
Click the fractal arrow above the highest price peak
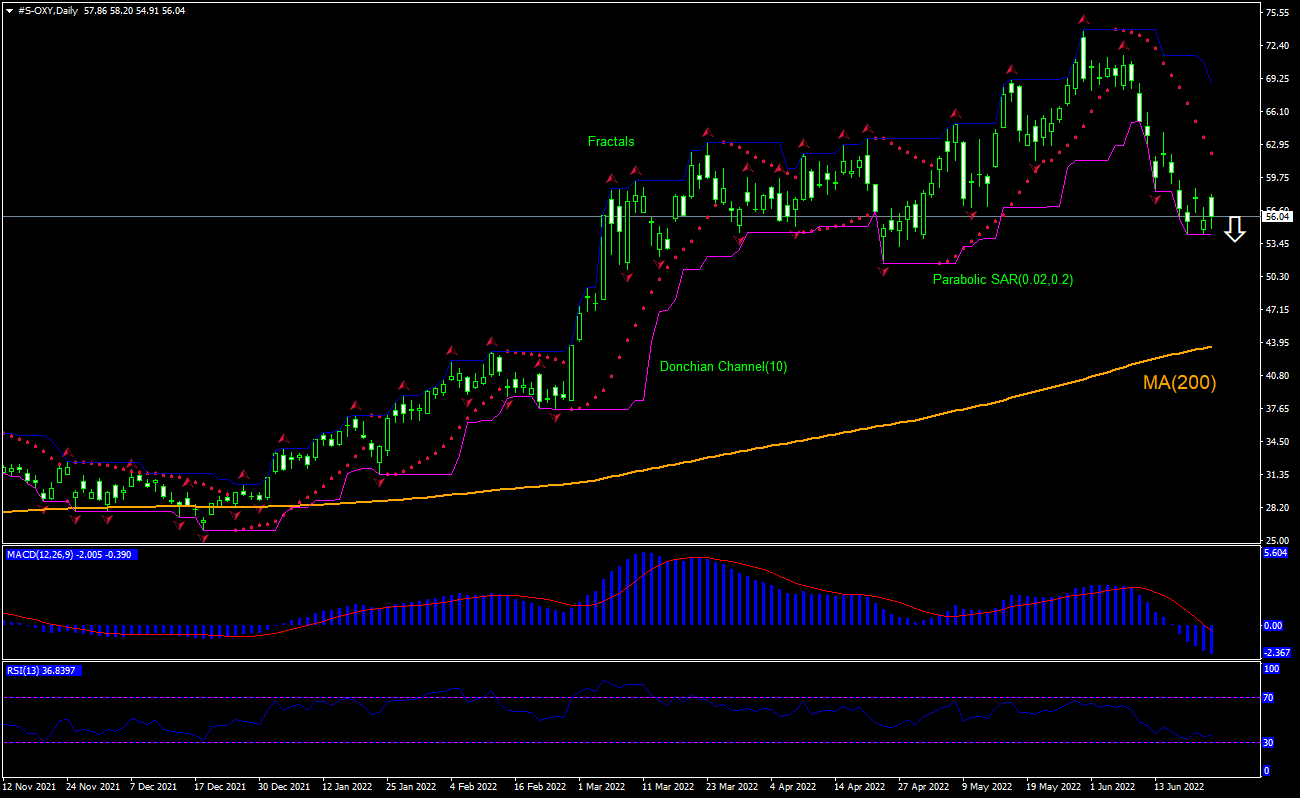(1083, 19)
